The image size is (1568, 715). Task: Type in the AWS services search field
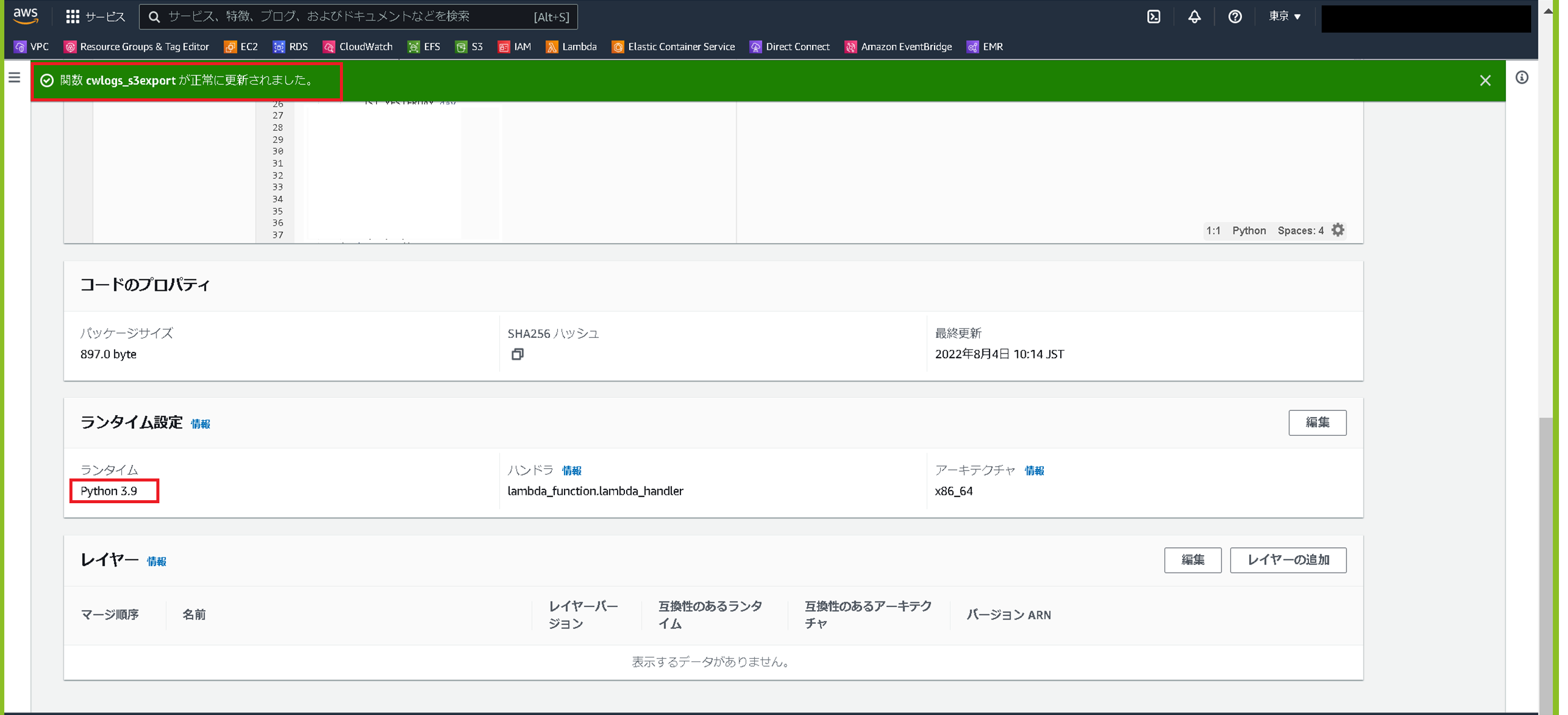359,16
